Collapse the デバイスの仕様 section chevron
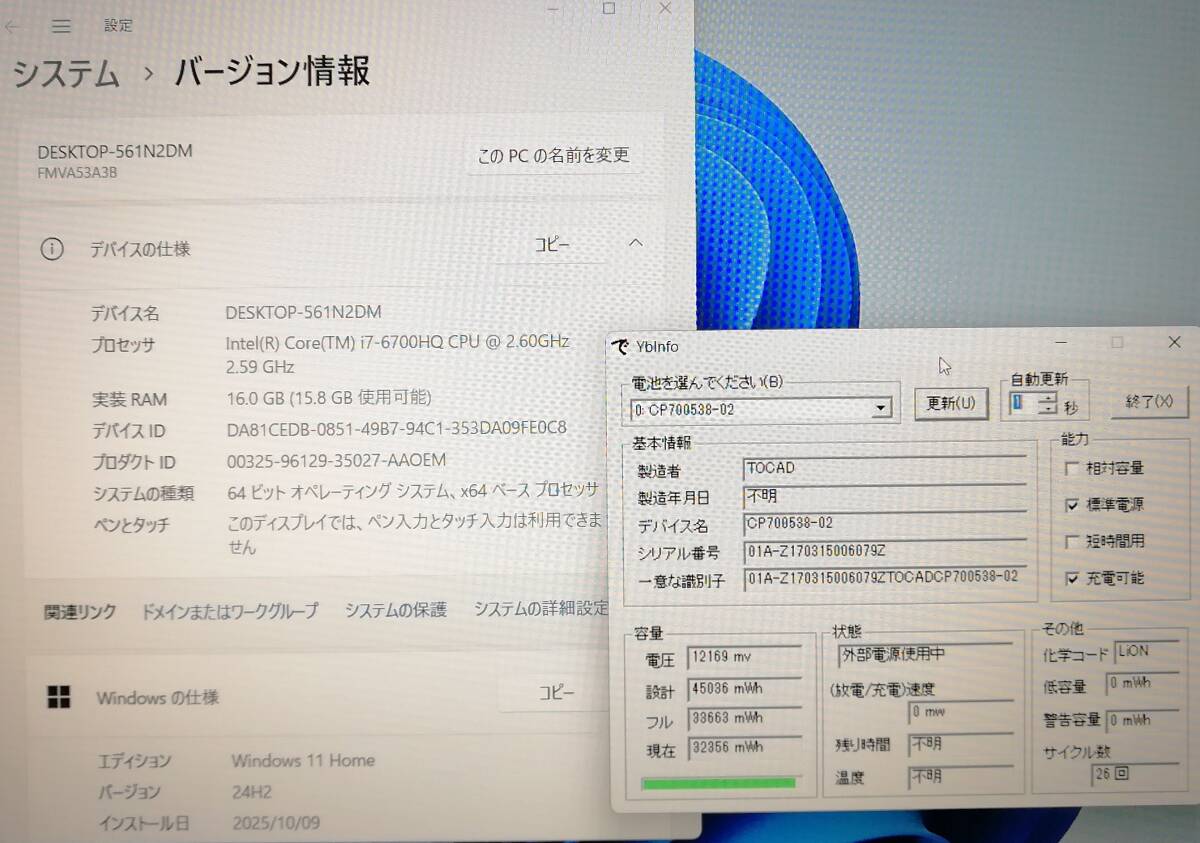Screen dimensions: 1200x843 point(636,243)
